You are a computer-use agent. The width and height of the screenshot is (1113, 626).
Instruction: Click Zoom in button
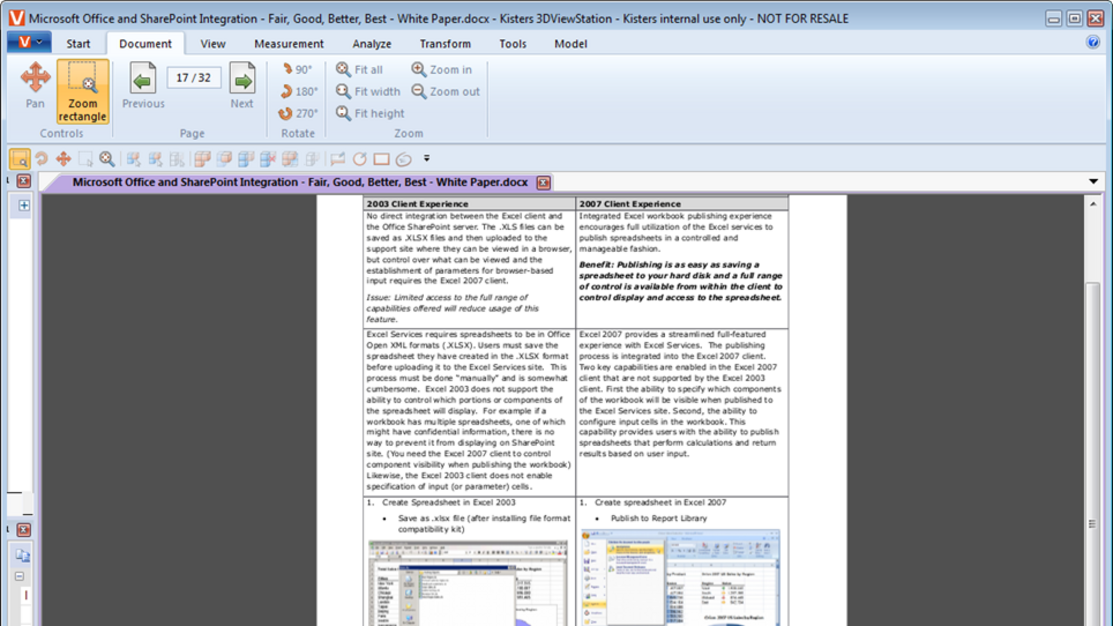442,70
